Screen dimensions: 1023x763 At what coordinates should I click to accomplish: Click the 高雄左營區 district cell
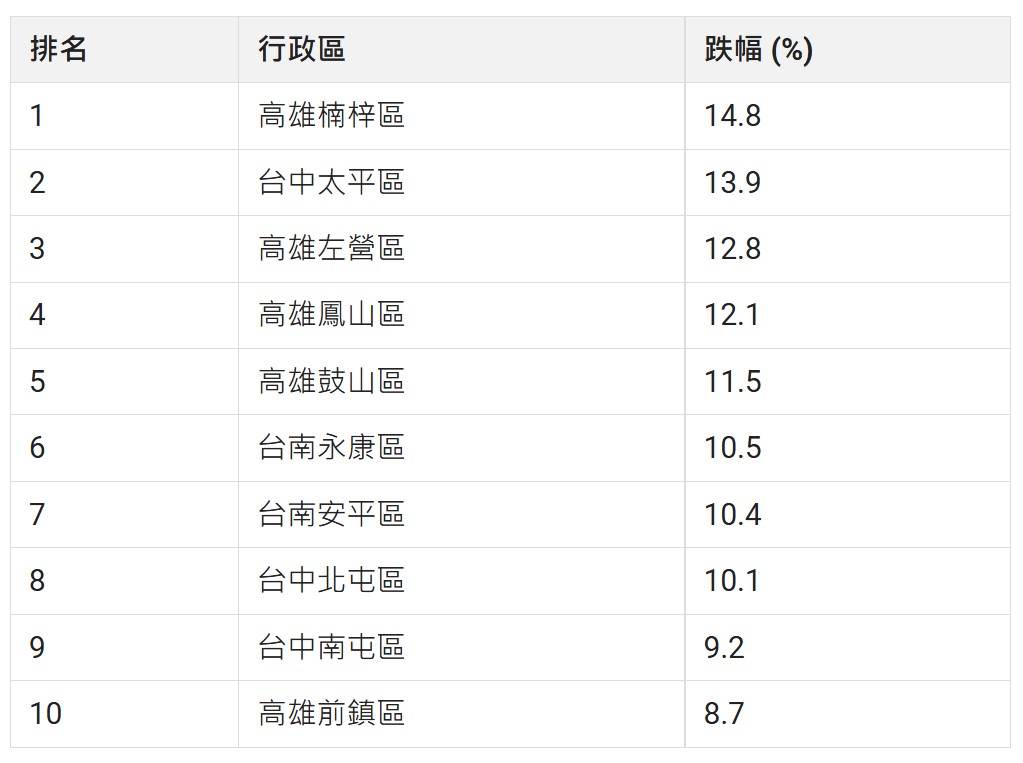pos(331,248)
